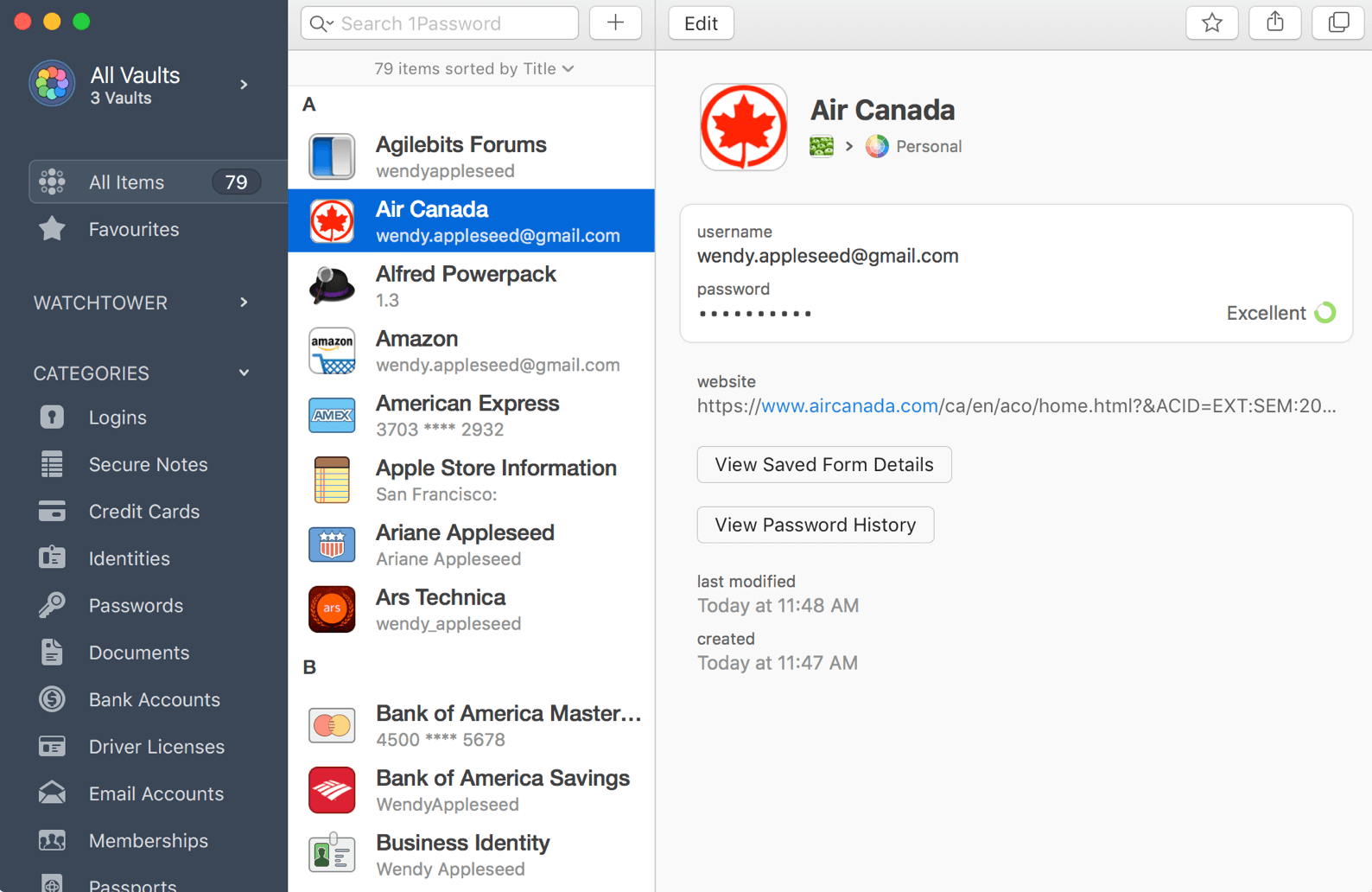1372x892 pixels.
Task: Select the Ars Technica entry
Action: [472, 609]
